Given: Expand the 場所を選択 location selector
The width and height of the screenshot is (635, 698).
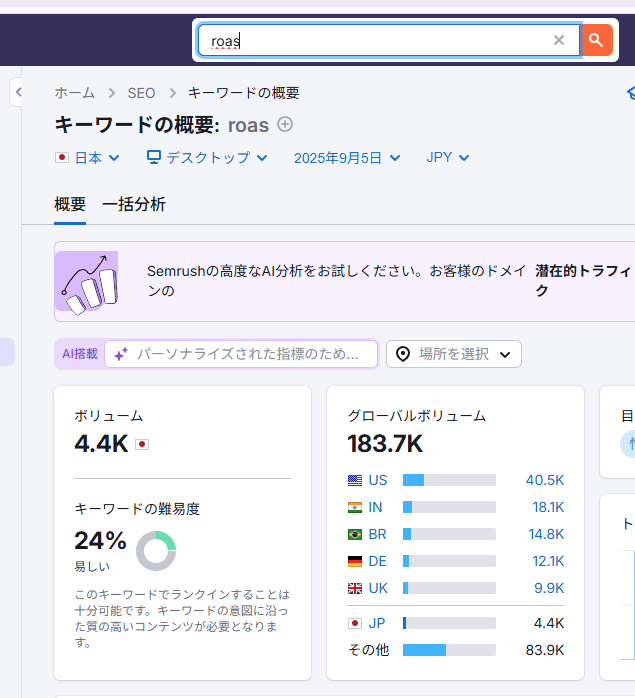Looking at the screenshot, I should coord(454,354).
